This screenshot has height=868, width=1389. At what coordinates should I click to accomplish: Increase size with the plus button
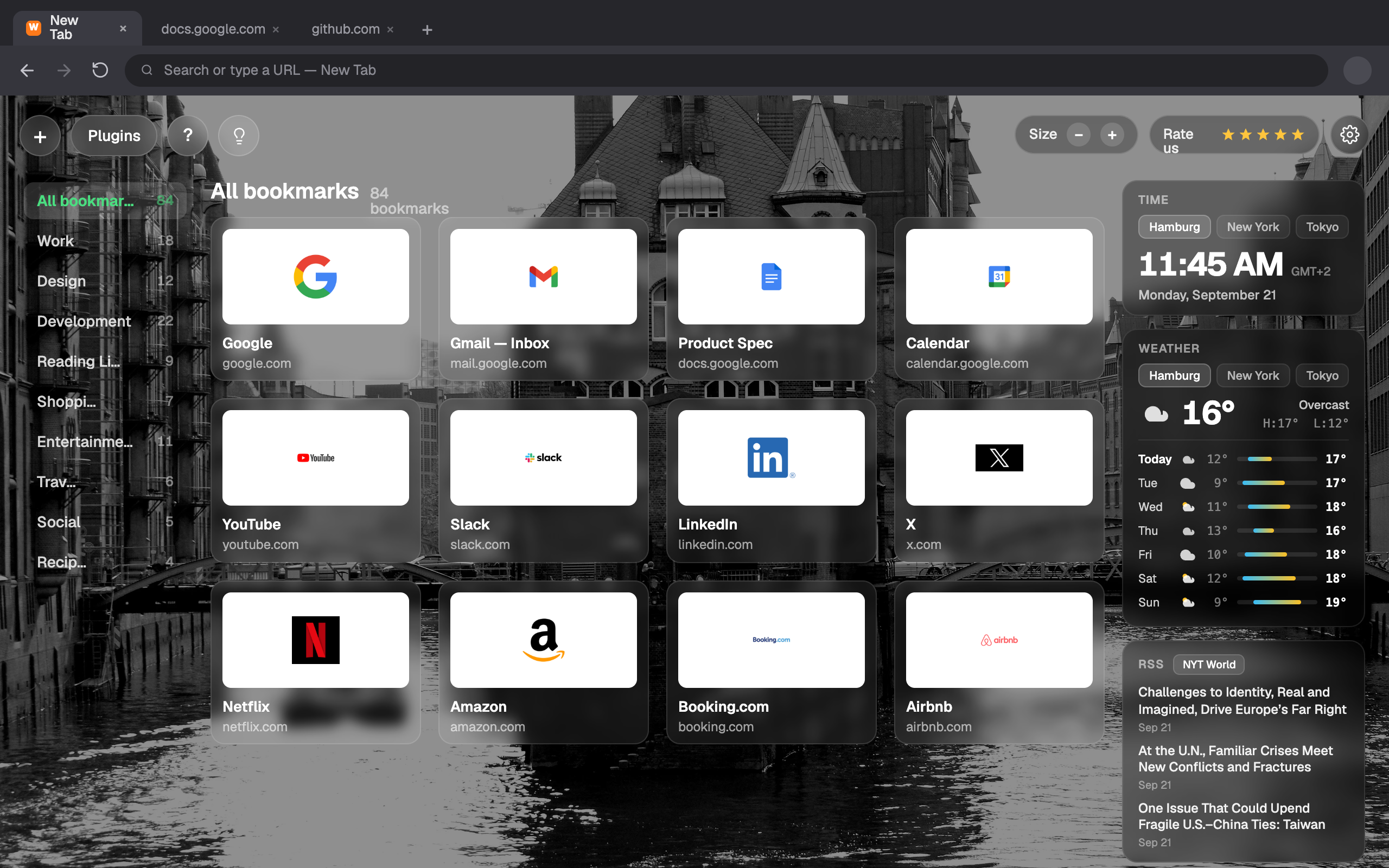[1112, 135]
